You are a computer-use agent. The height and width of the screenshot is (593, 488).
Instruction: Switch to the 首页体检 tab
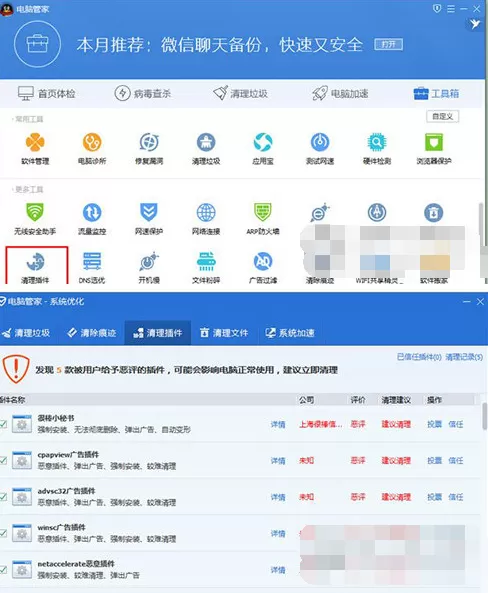pyautogui.click(x=47, y=93)
